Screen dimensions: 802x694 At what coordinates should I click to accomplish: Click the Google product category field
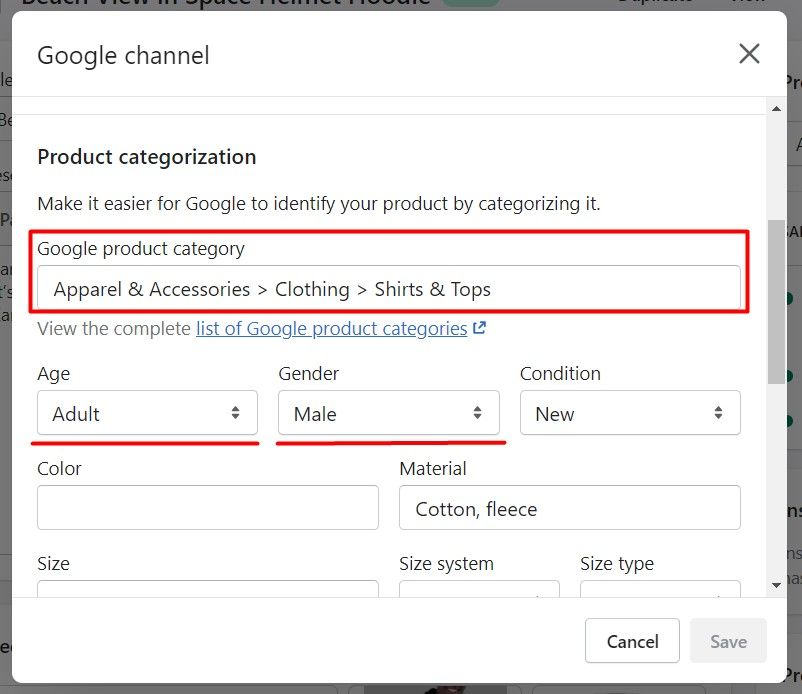(x=389, y=288)
